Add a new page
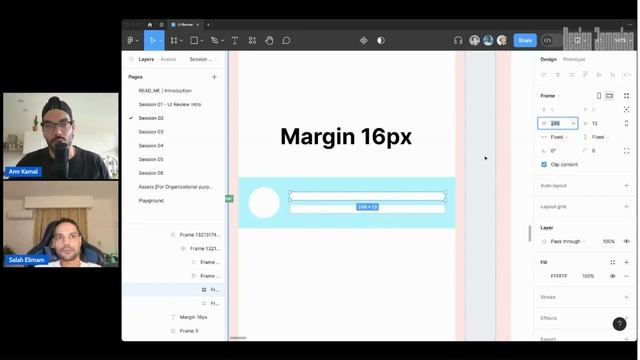This screenshot has width=640, height=360. pos(214,77)
